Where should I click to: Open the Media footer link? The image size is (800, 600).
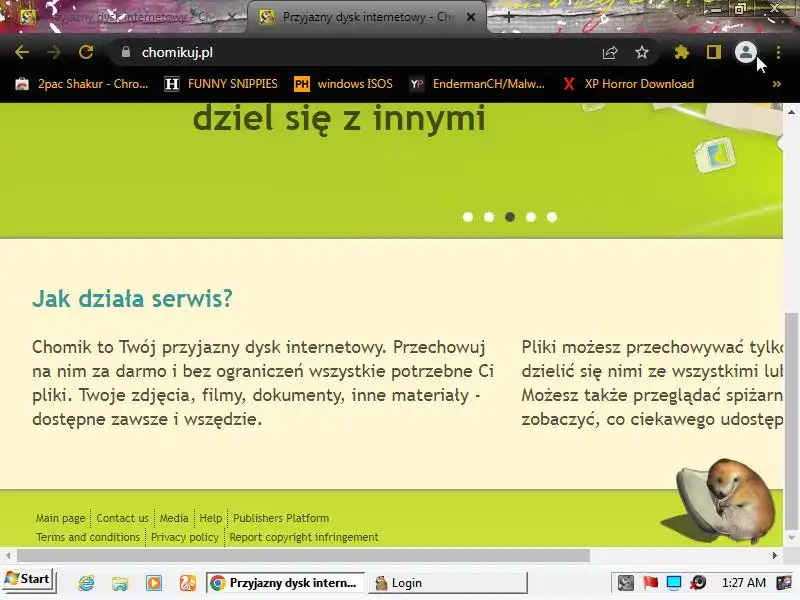[x=174, y=518]
